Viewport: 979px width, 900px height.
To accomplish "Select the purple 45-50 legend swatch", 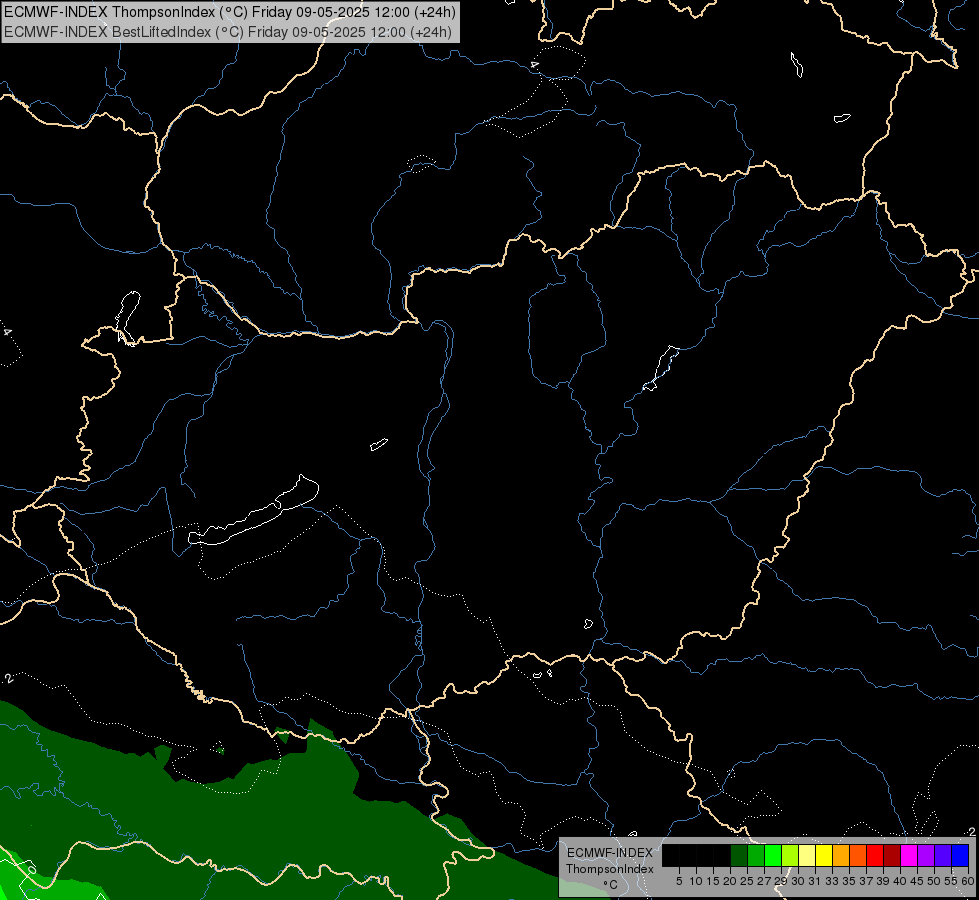I will 926,855.
